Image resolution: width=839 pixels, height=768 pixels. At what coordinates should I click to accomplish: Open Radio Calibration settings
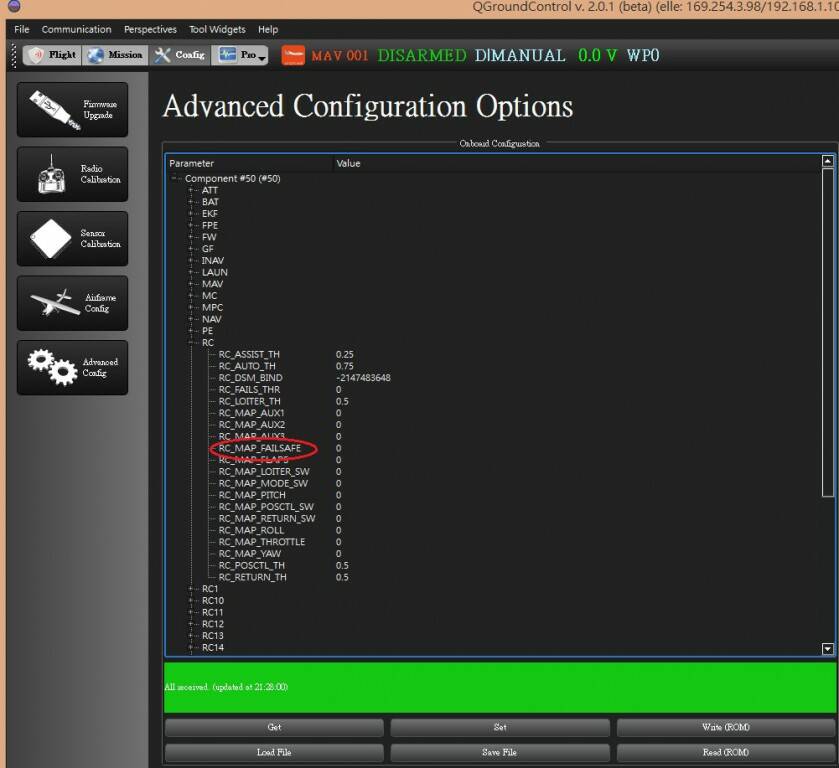tap(72, 175)
